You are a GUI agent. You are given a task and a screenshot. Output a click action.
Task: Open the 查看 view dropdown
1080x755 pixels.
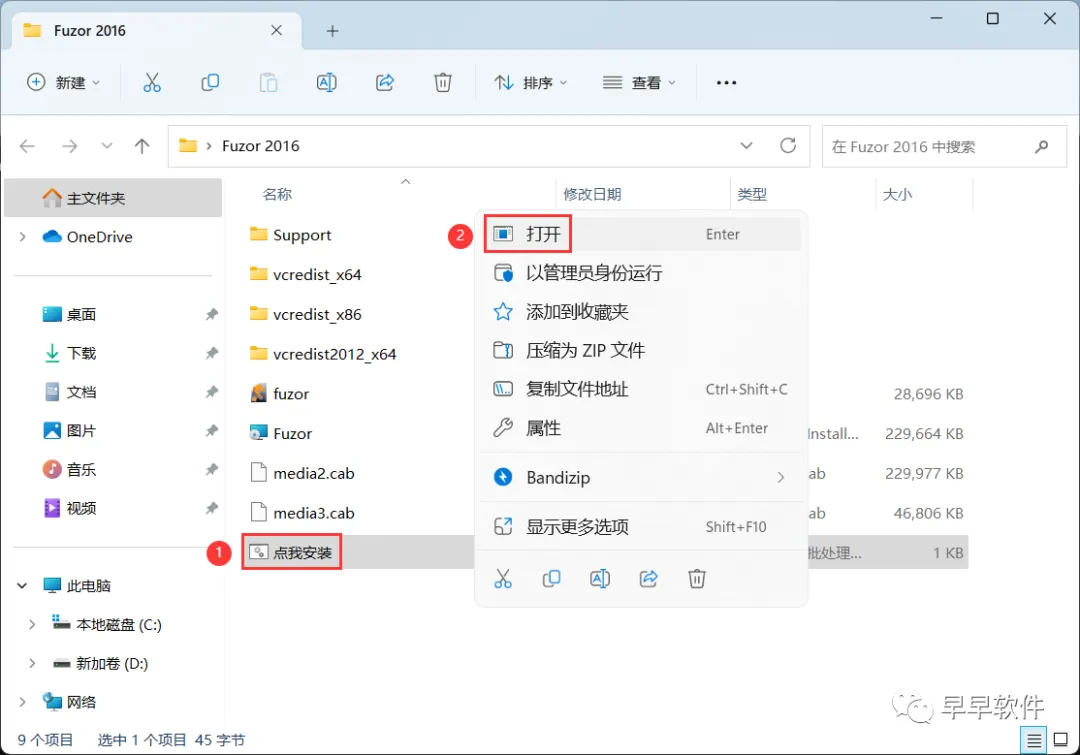pyautogui.click(x=638, y=83)
